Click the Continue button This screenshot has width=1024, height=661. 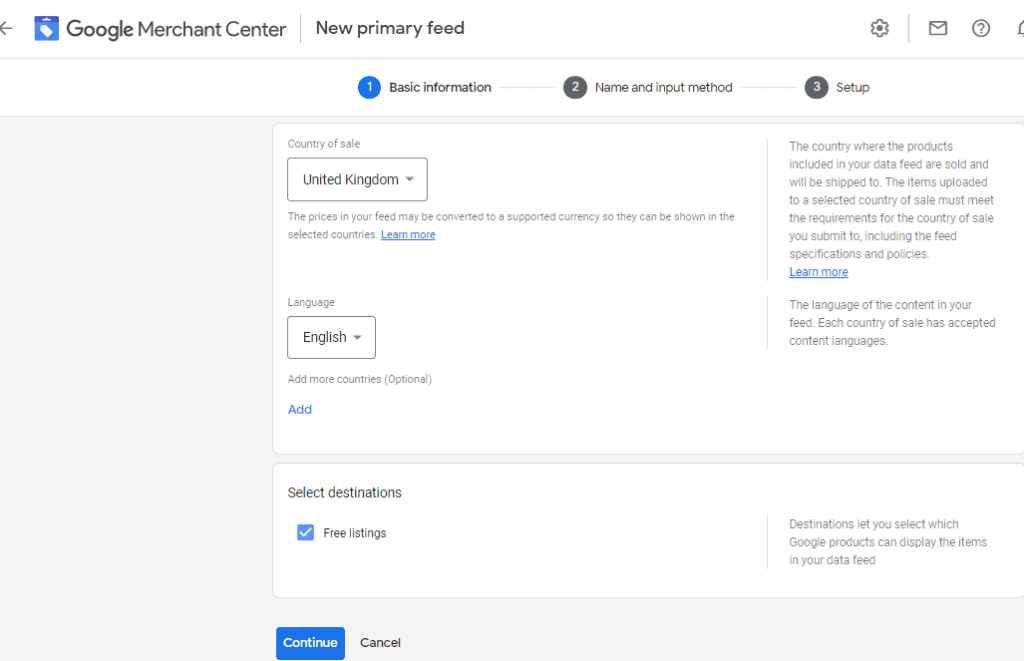(x=310, y=643)
